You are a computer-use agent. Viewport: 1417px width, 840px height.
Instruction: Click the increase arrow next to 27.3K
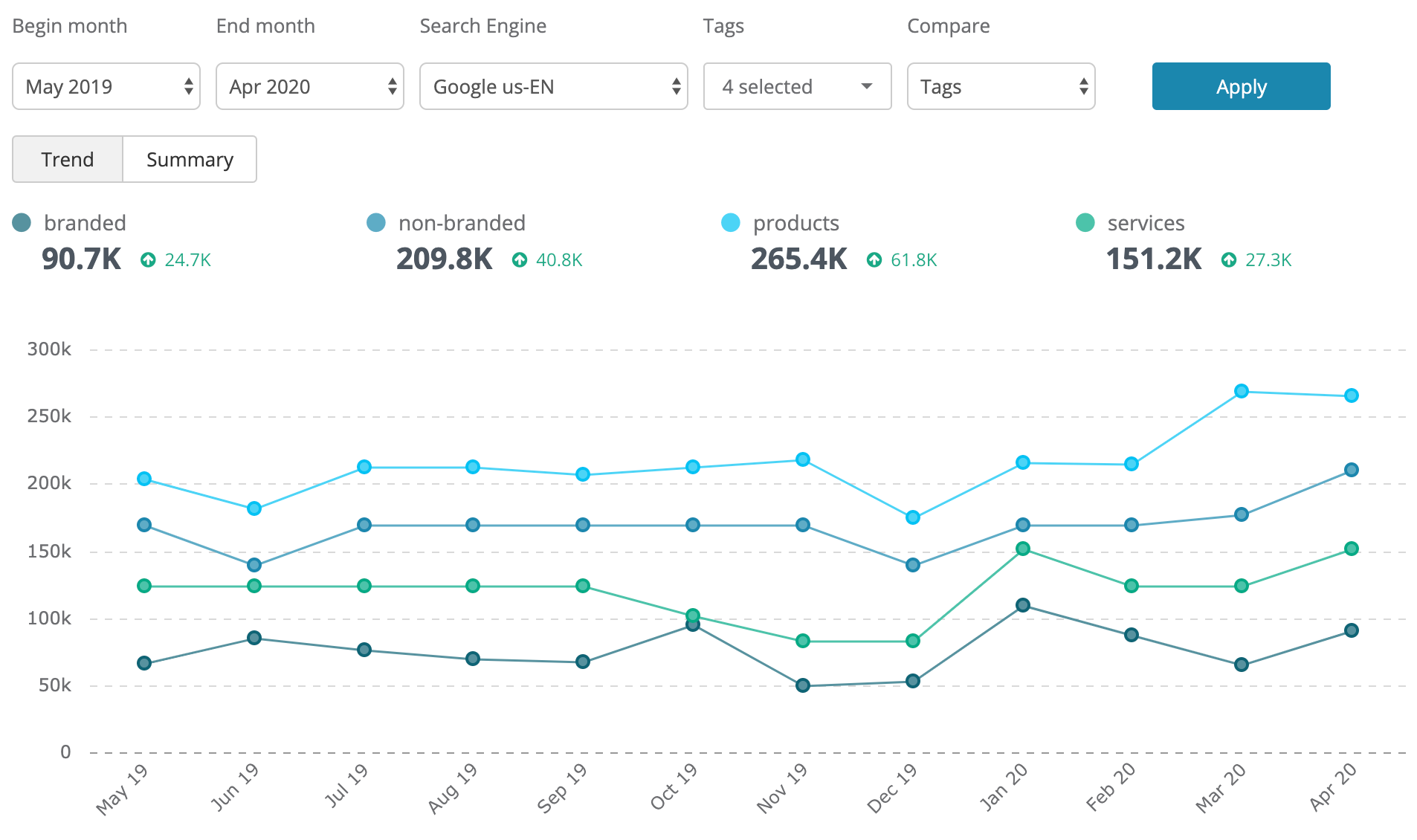tap(1229, 260)
